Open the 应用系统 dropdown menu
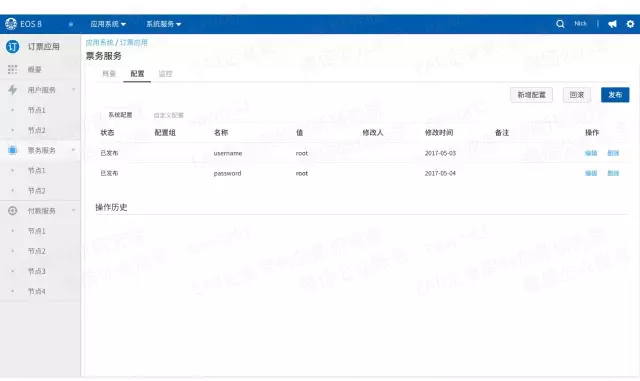 (108, 24)
